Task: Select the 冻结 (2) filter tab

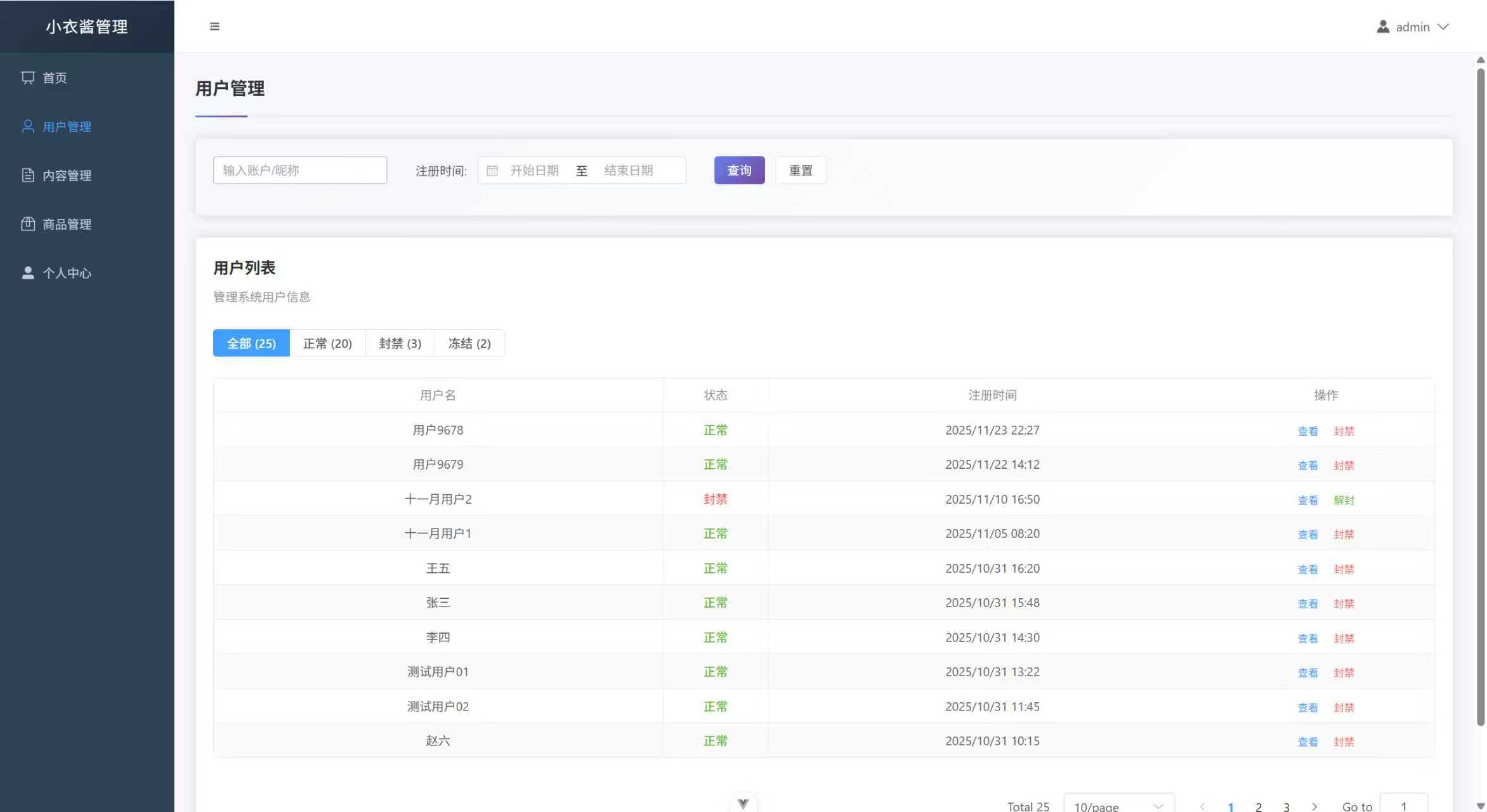Action: click(x=469, y=343)
